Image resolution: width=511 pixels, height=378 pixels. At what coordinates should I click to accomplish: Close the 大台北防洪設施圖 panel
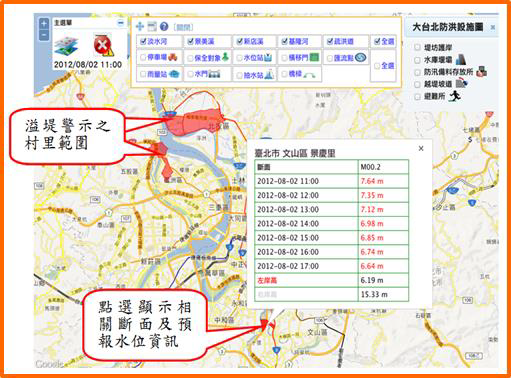coord(493,28)
